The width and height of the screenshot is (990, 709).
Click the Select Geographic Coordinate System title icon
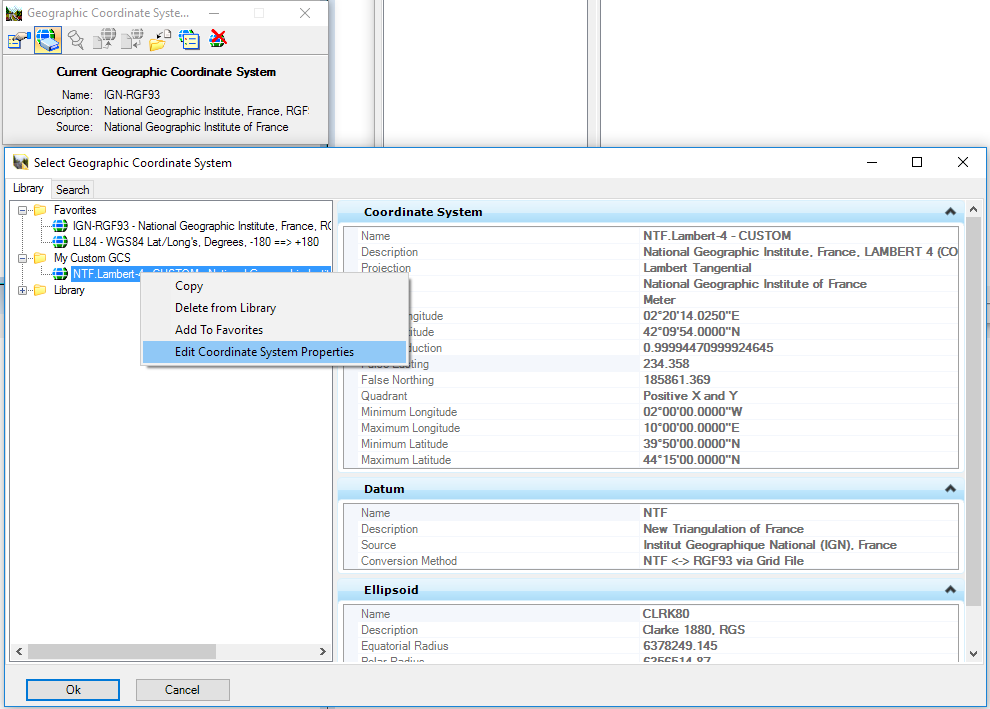21,162
